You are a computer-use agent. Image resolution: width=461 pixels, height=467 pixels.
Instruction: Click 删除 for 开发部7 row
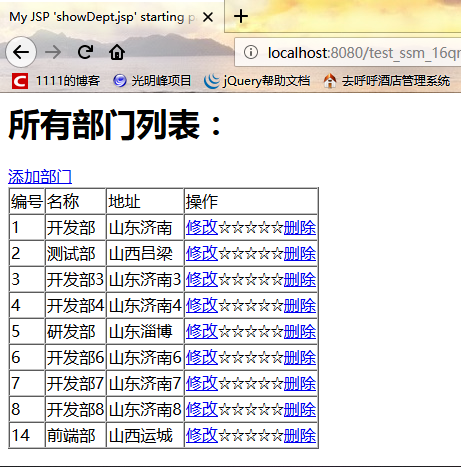(x=300, y=384)
